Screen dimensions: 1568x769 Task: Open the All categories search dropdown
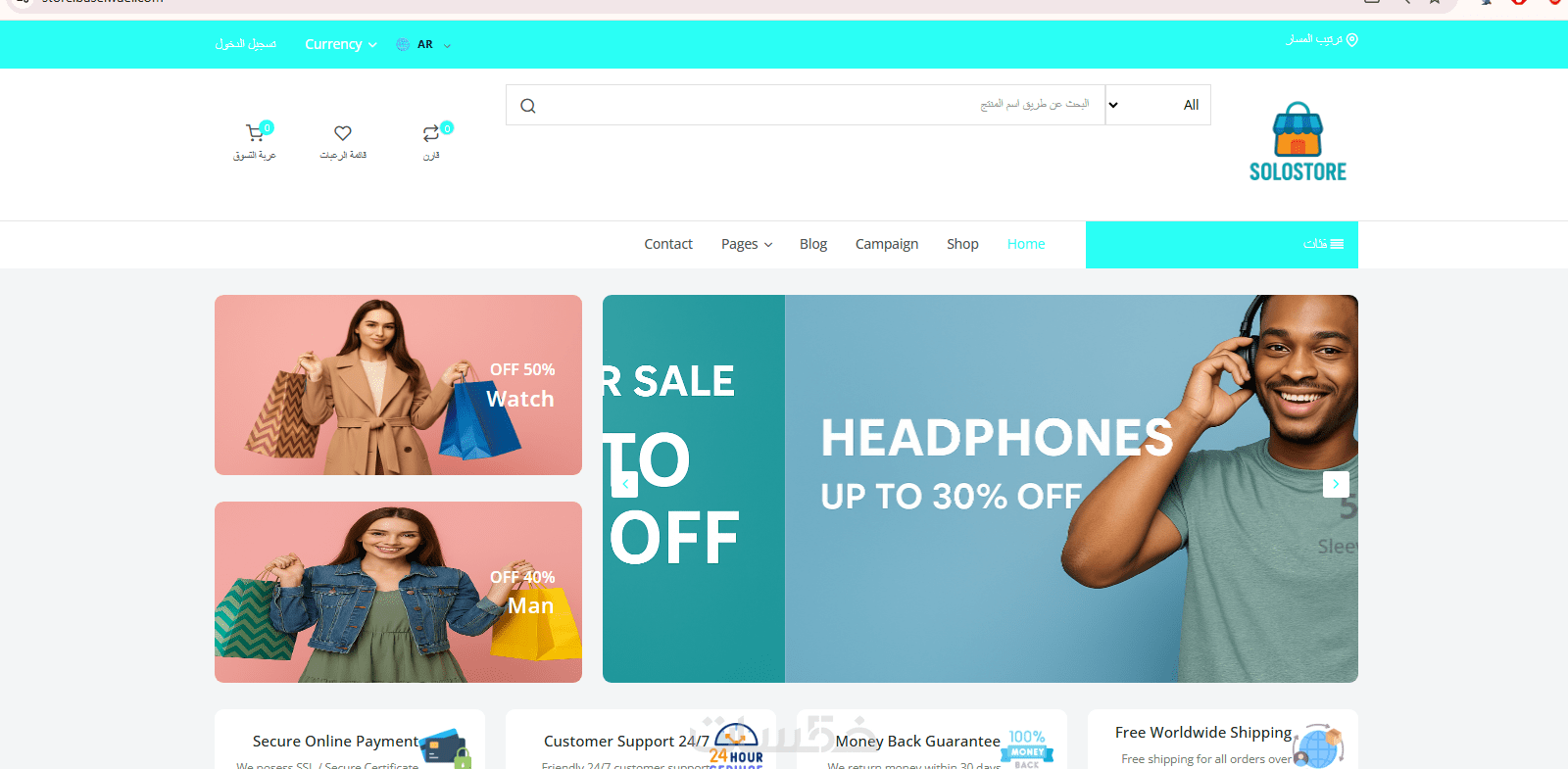(x=1158, y=105)
